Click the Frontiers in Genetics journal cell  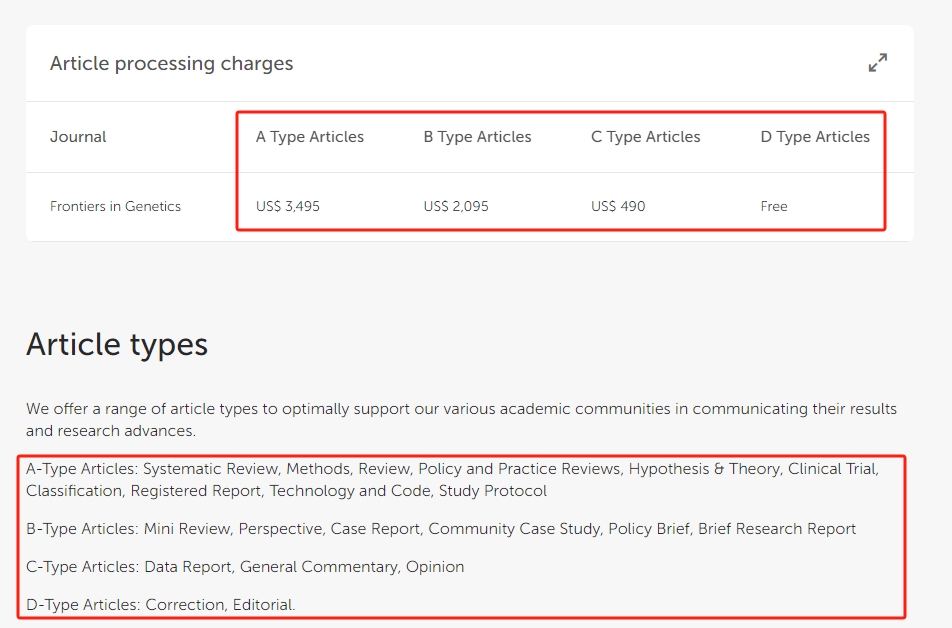(115, 206)
